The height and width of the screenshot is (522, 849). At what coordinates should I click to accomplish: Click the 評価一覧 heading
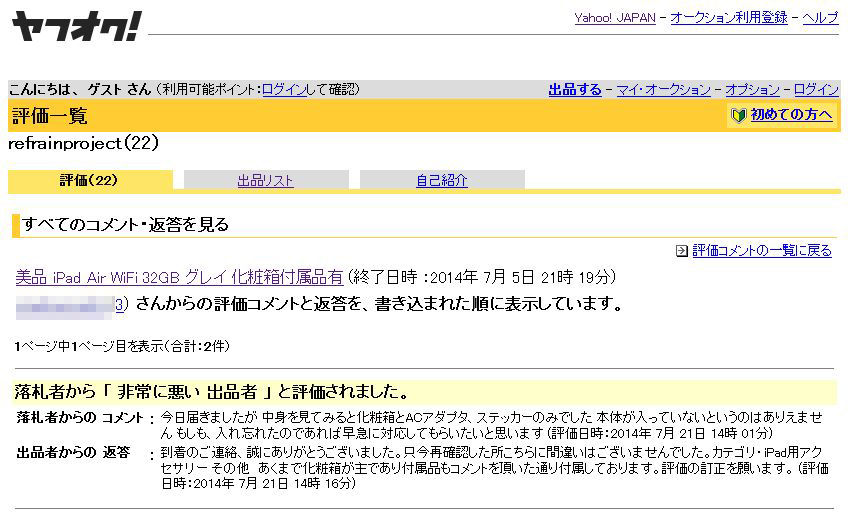tap(50, 116)
